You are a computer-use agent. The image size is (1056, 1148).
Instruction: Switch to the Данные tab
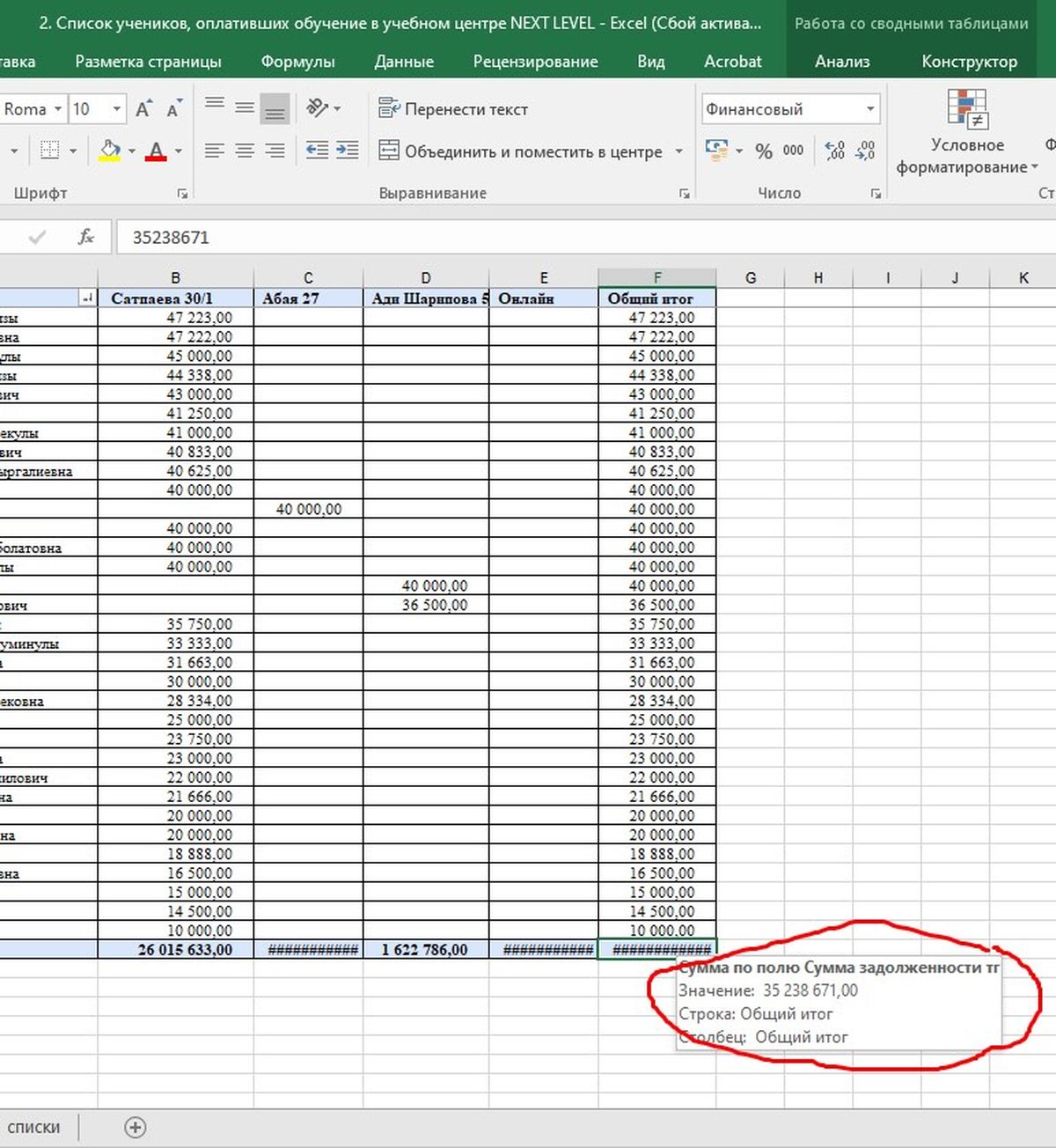(404, 62)
